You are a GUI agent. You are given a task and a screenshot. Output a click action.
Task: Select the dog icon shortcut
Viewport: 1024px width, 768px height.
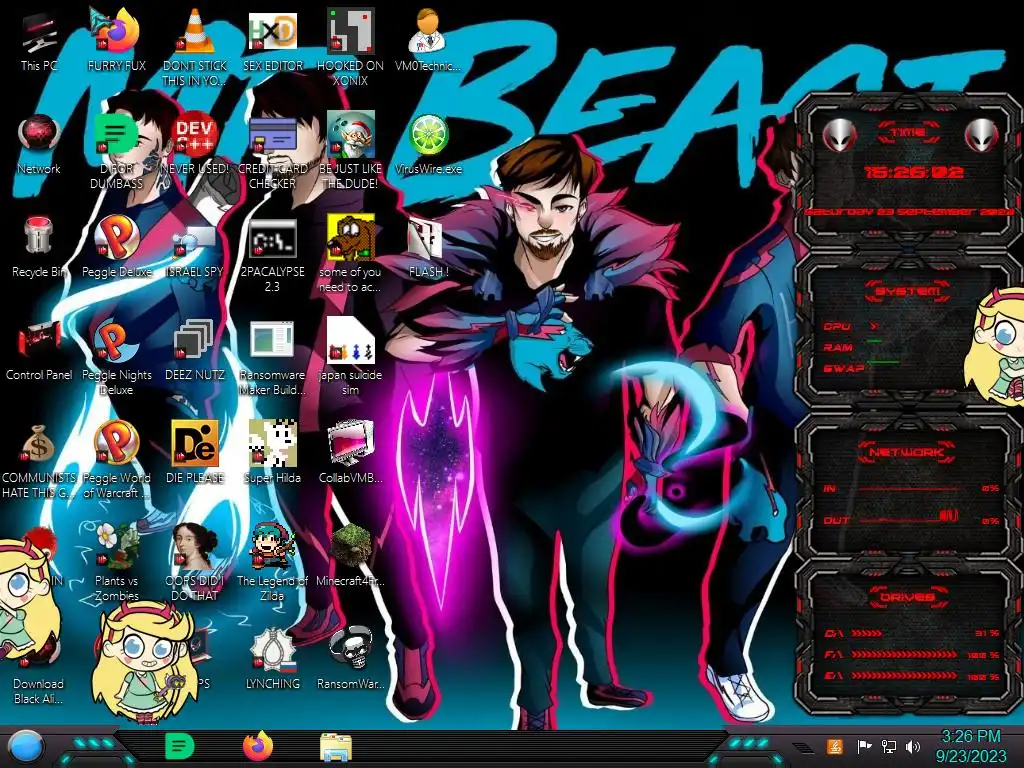pyautogui.click(x=351, y=255)
